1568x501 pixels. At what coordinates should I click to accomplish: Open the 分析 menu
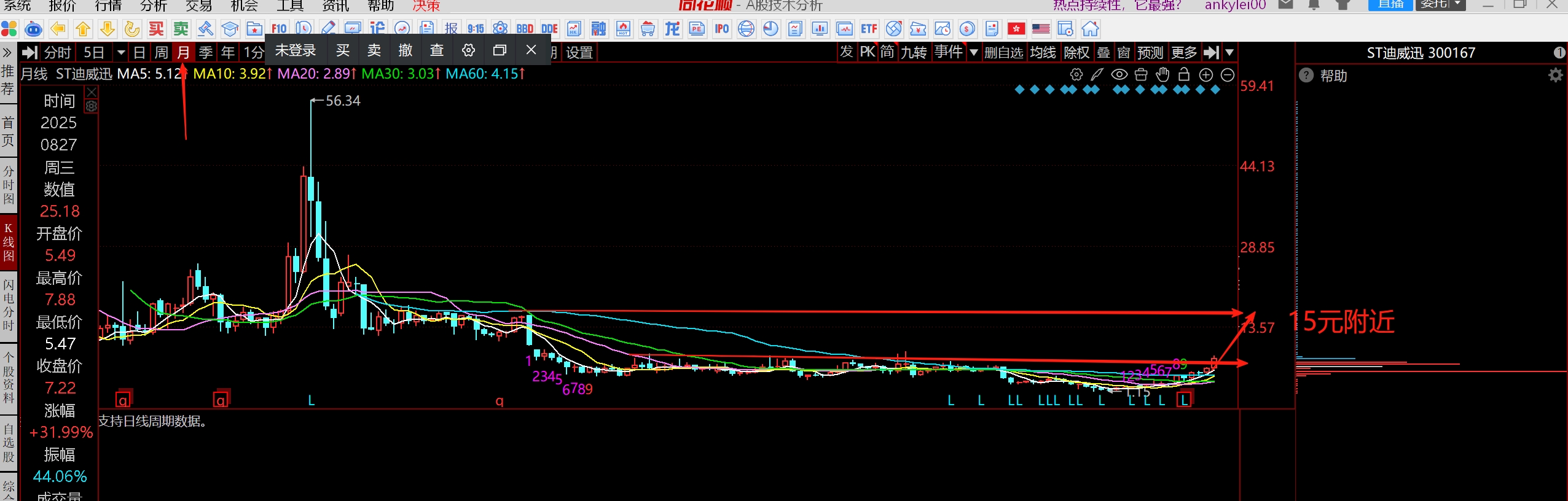(x=153, y=5)
